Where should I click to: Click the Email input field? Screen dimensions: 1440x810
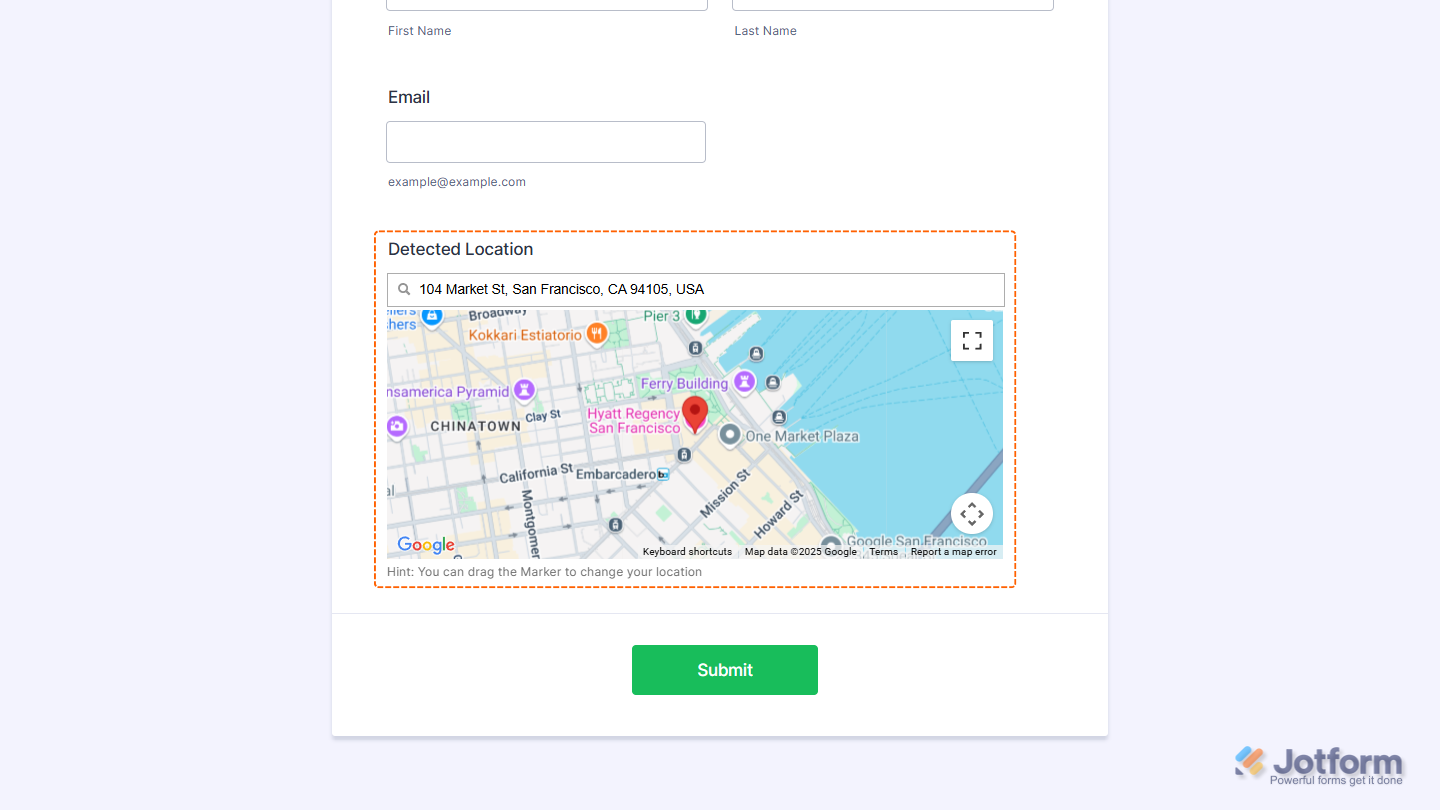545,141
